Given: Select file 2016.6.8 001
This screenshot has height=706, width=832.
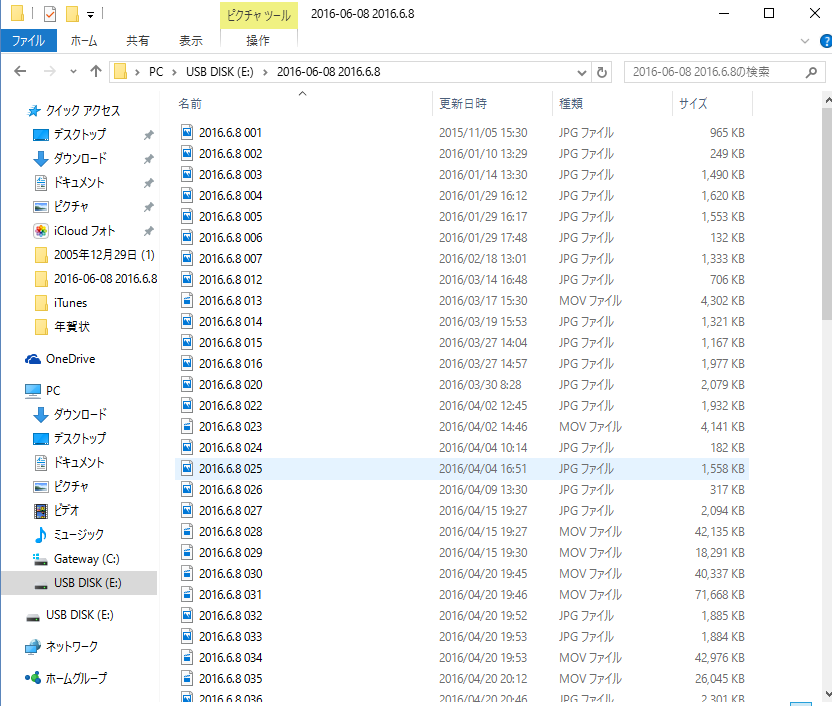Looking at the screenshot, I should tap(230, 133).
